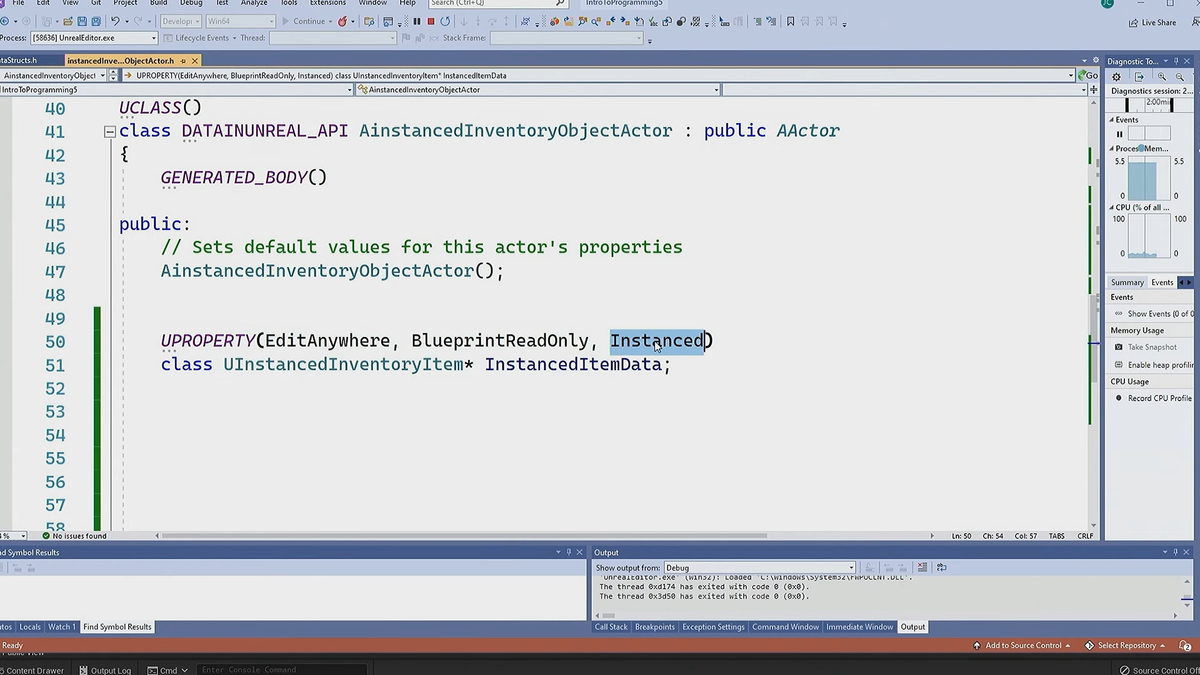This screenshot has width=1200, height=675.
Task: Pause debugging with the Break All icon
Action: tap(417, 21)
